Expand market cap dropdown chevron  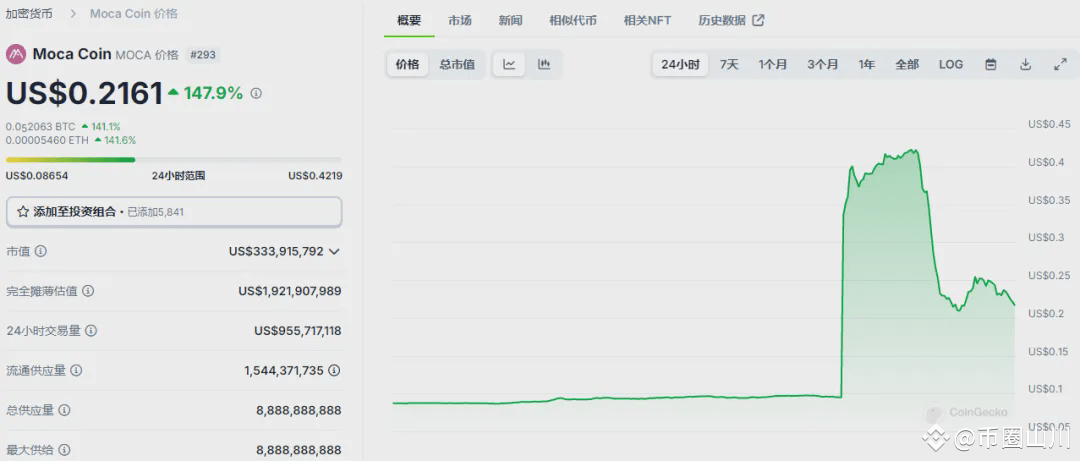[x=334, y=252]
